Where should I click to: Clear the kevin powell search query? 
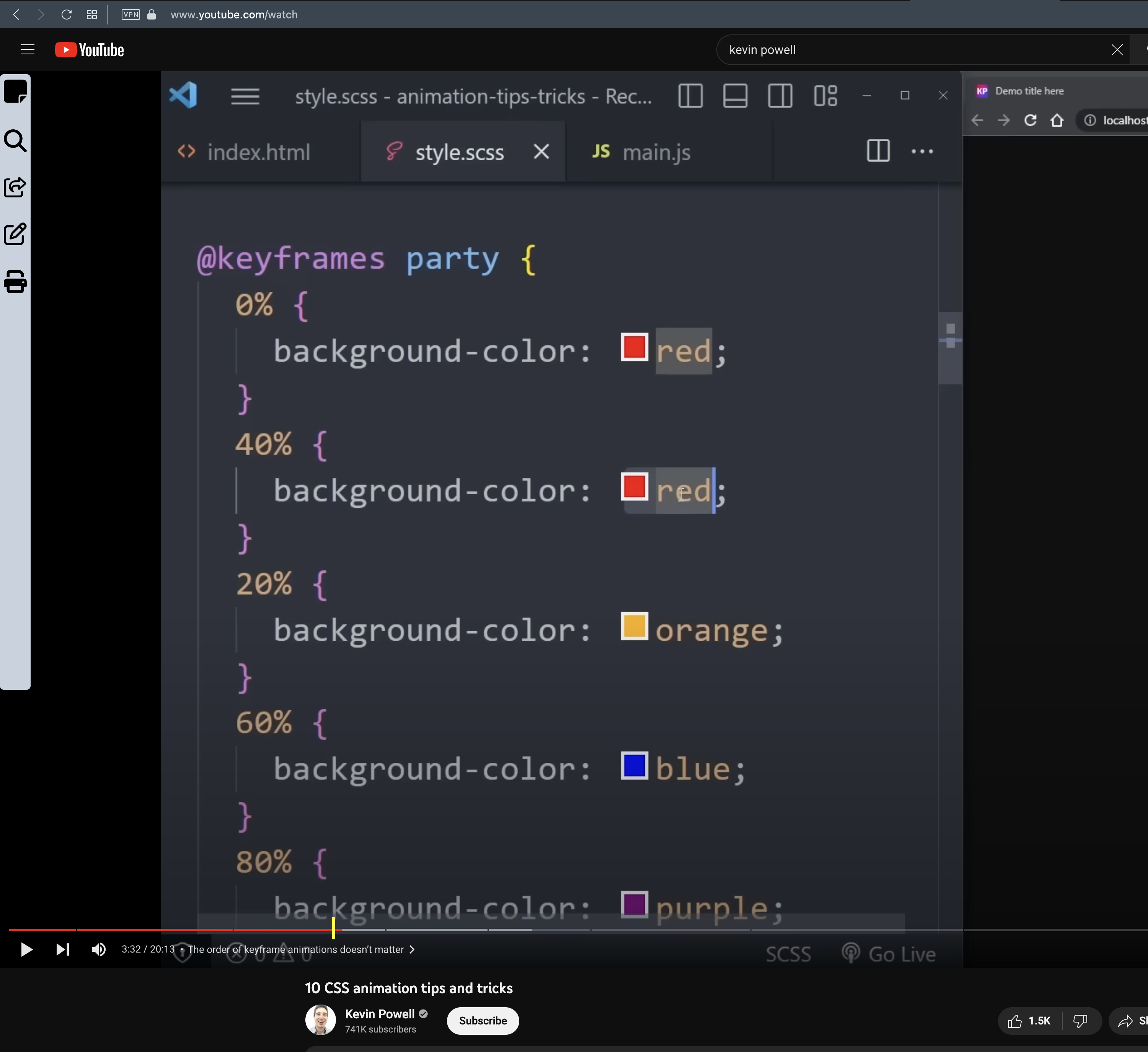1117,49
